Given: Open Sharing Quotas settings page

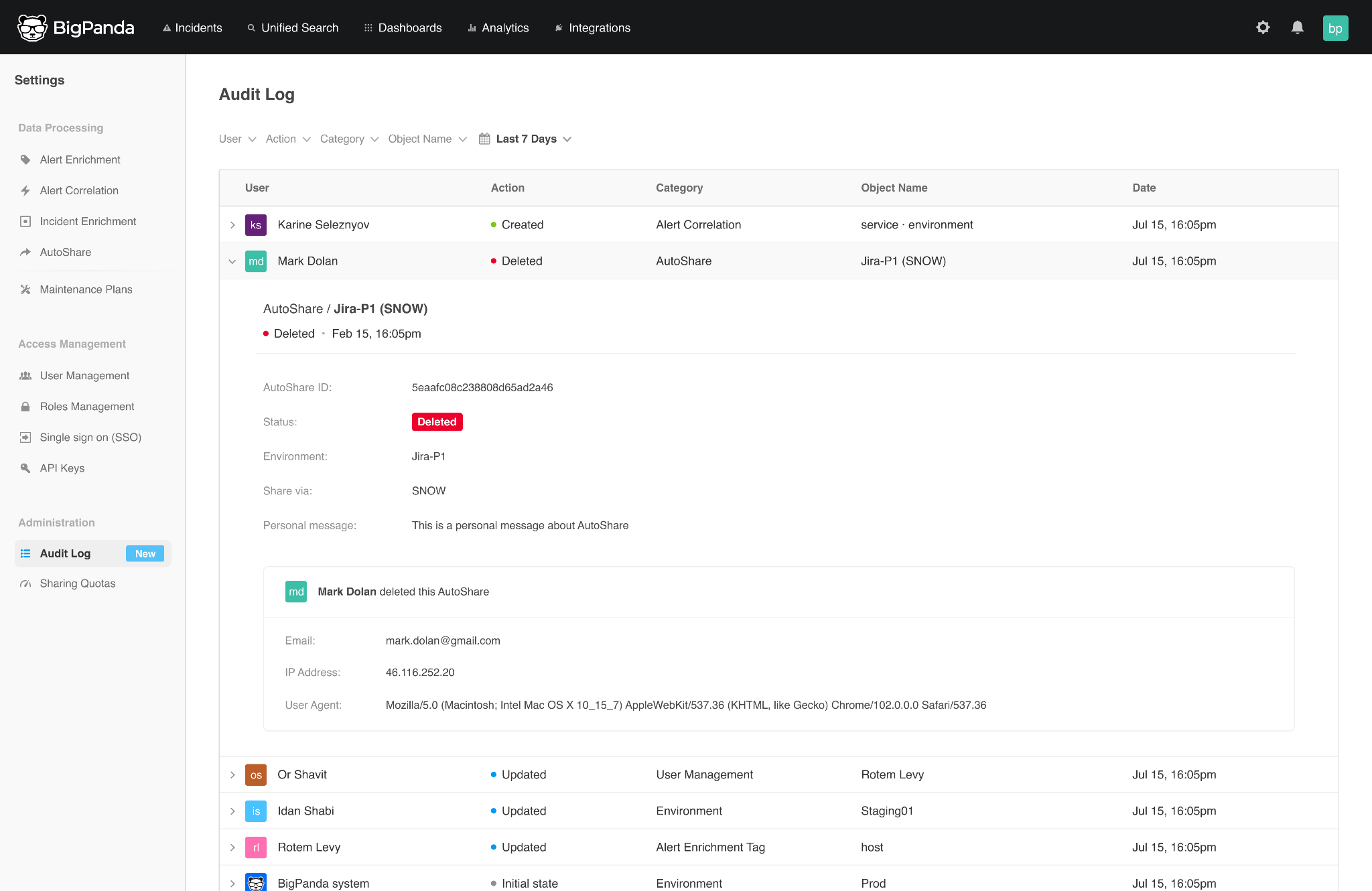Looking at the screenshot, I should [x=78, y=584].
